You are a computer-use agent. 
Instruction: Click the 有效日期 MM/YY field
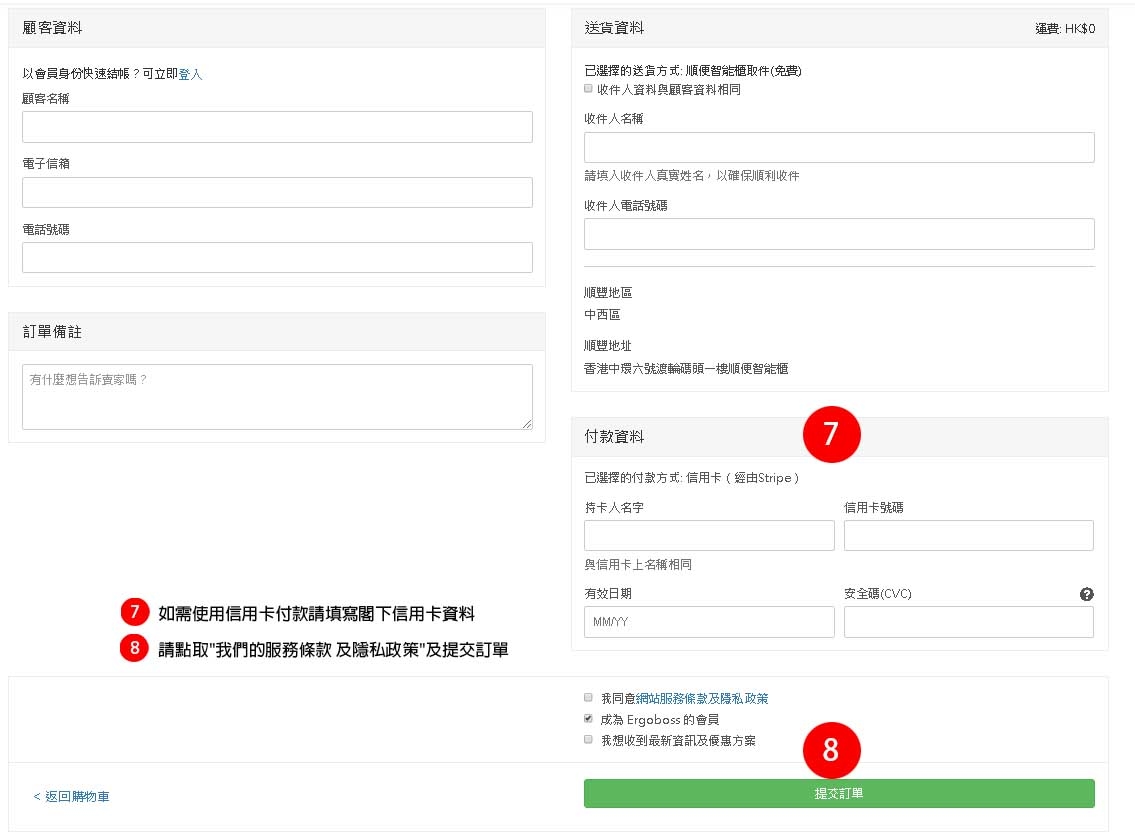(709, 622)
